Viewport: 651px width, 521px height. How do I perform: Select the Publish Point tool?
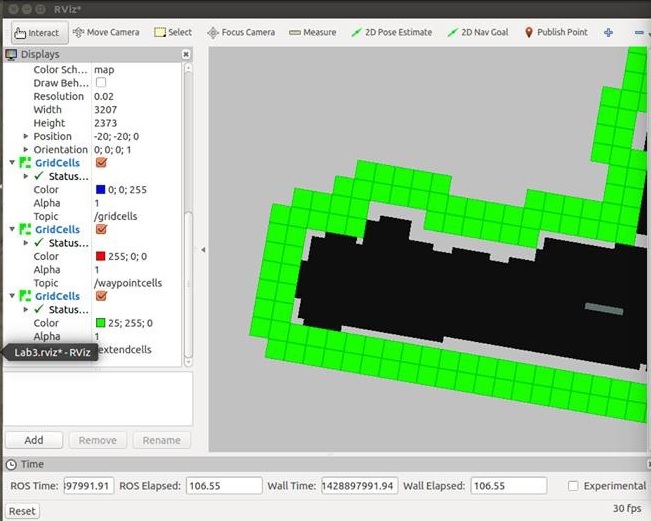556,32
